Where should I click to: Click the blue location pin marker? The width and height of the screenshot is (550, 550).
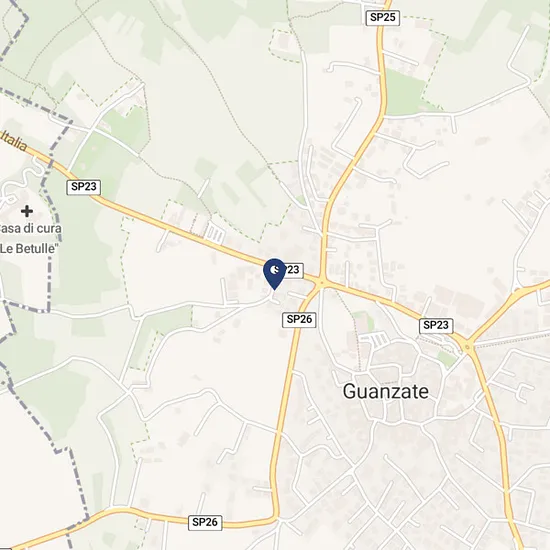[x=274, y=274]
